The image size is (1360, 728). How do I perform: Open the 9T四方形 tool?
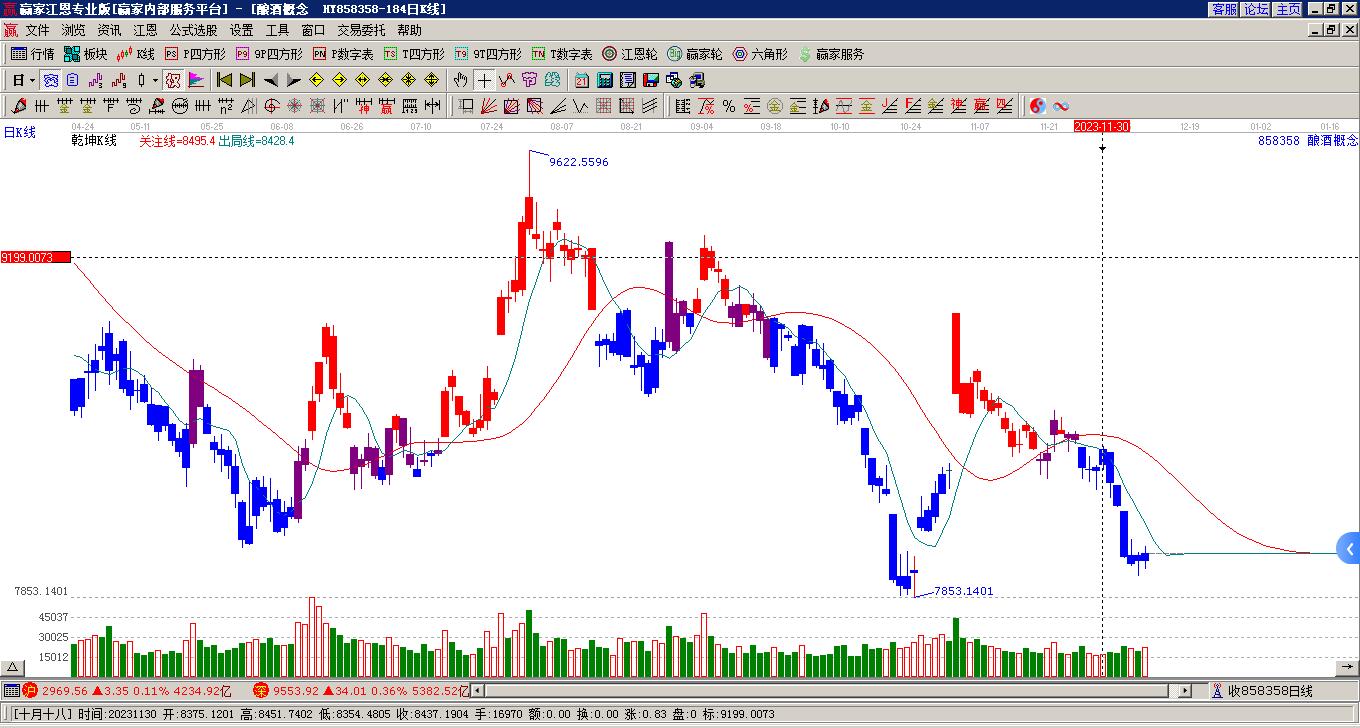click(x=488, y=54)
